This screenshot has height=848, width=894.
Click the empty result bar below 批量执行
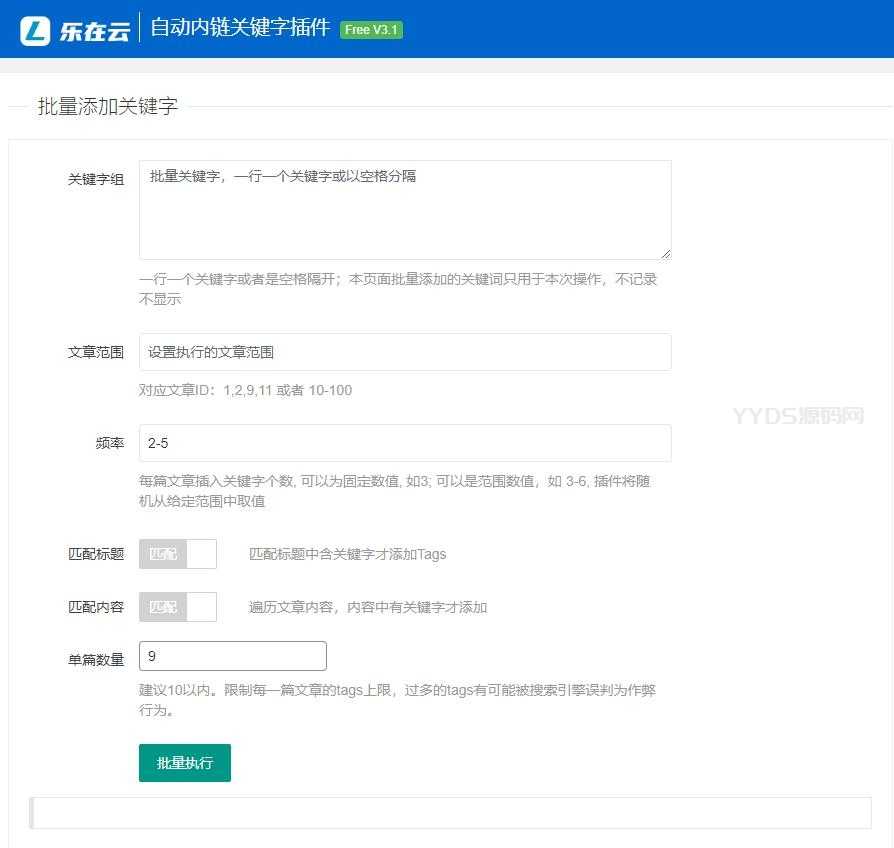[x=452, y=813]
